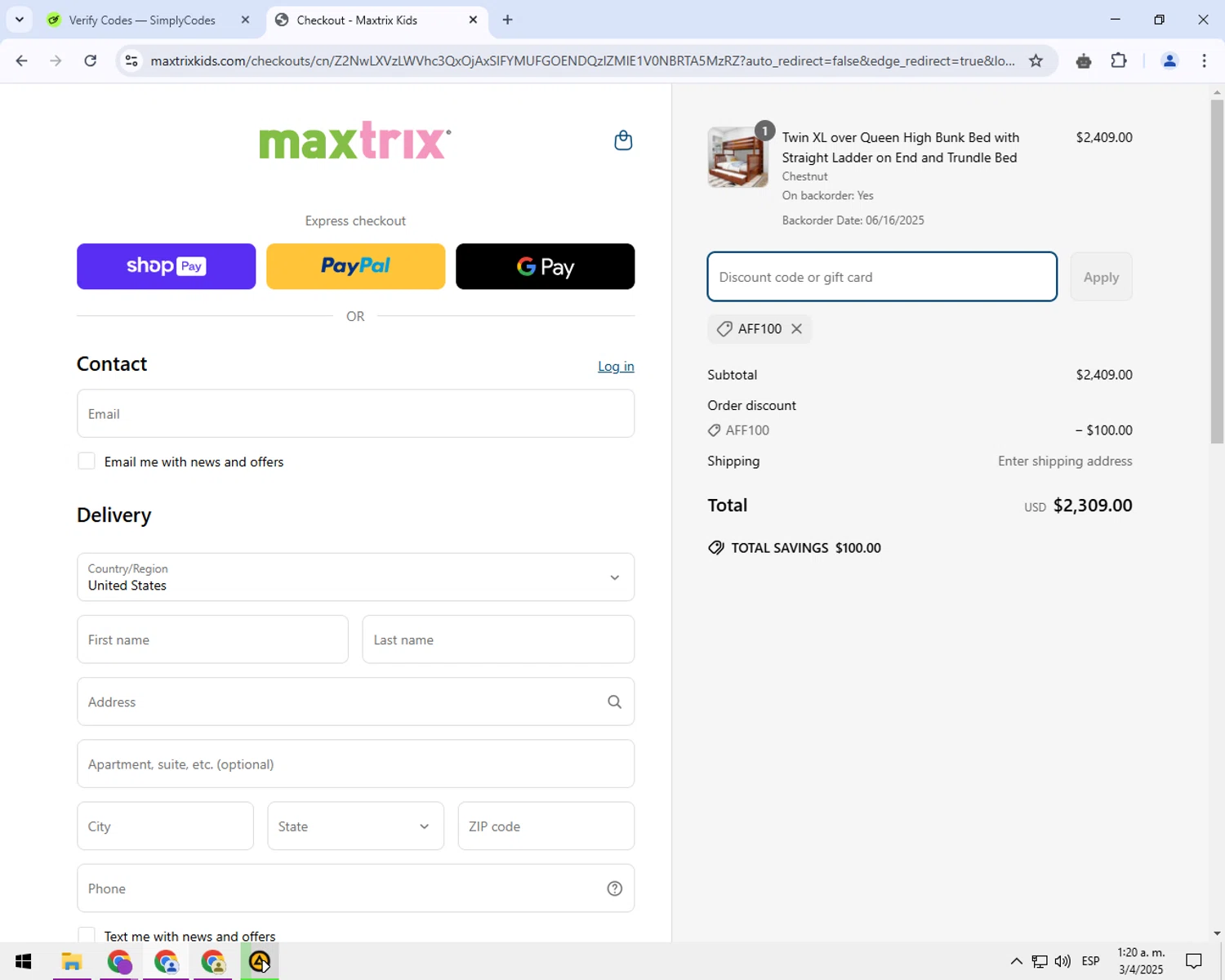This screenshot has width=1225, height=980.
Task: Open the network icon in system tray
Action: coord(1039,961)
